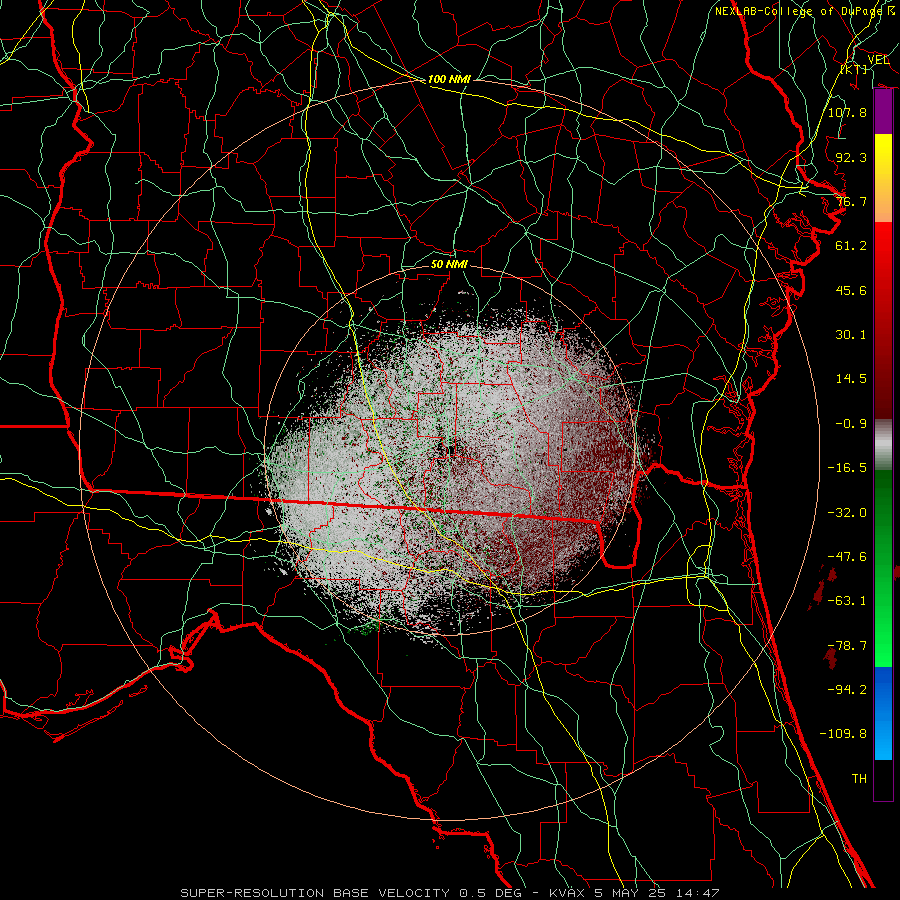The width and height of the screenshot is (900, 900).
Task: Click the Super-Resolution Base Velocity caption
Action: [x=450, y=893]
